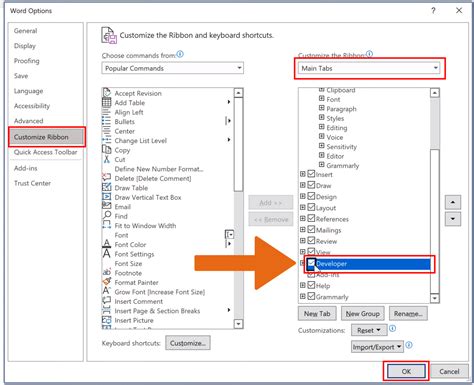Image resolution: width=474 pixels, height=385 pixels.
Task: Expand the Styles group node
Action: [321, 117]
